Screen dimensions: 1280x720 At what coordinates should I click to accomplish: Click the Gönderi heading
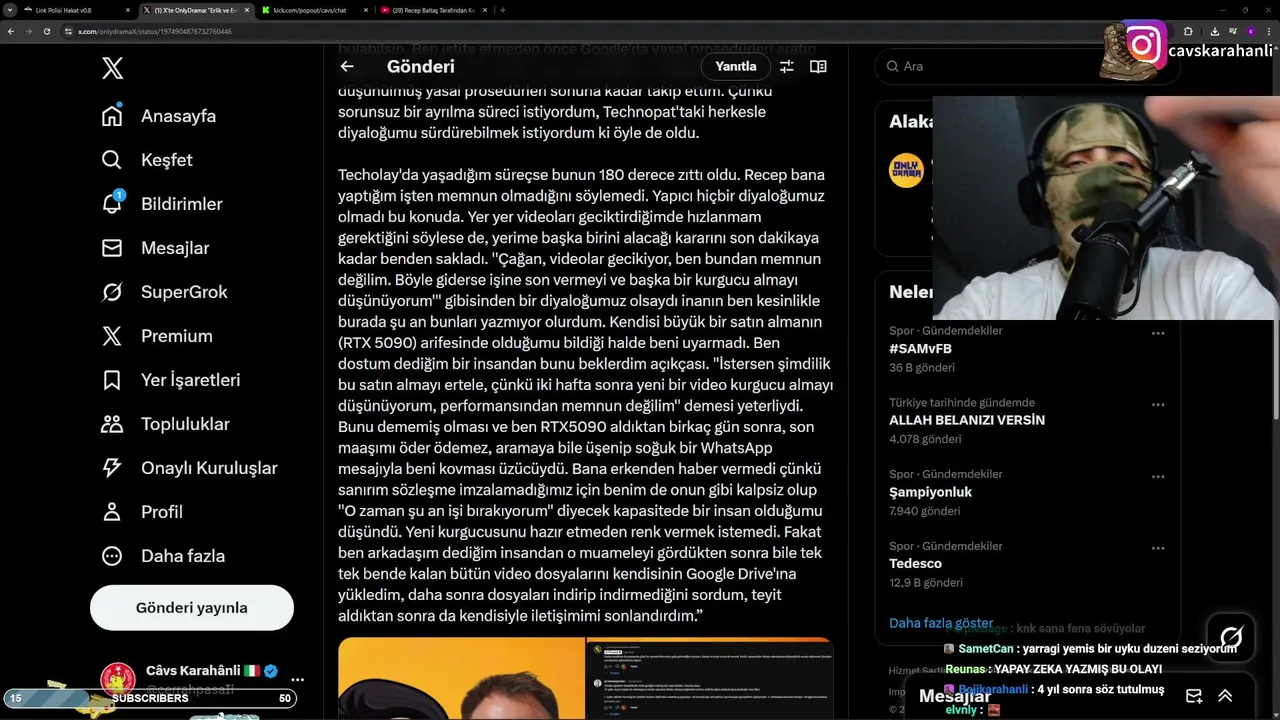[x=421, y=67]
